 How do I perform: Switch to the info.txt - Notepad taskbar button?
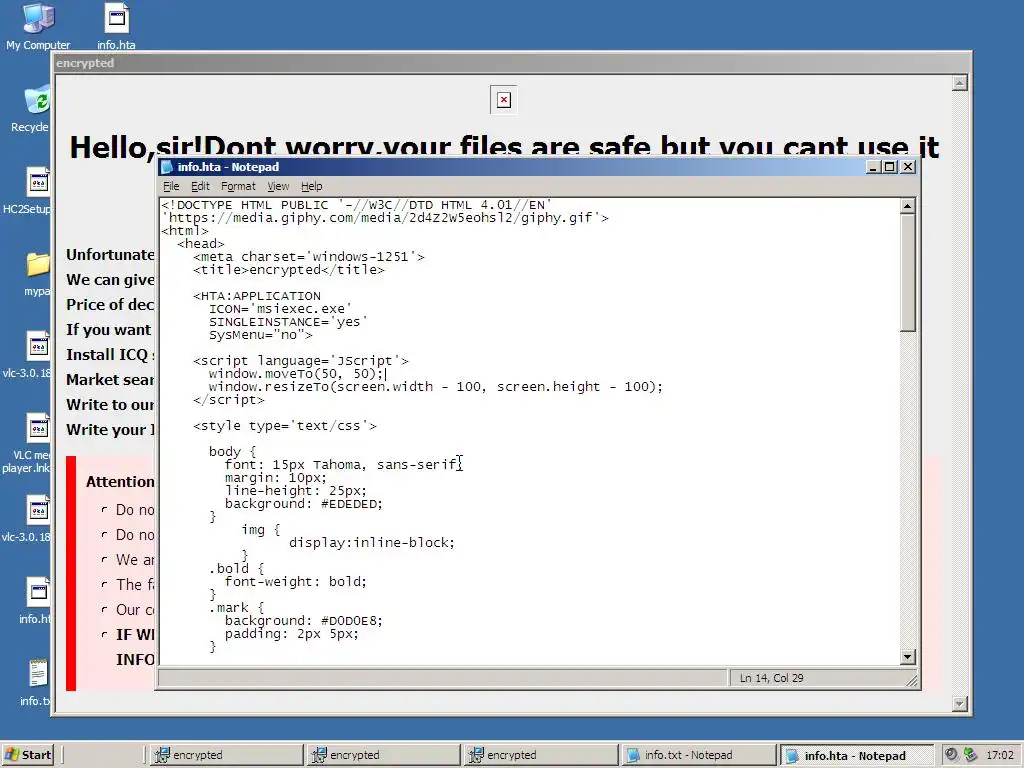tap(698, 755)
